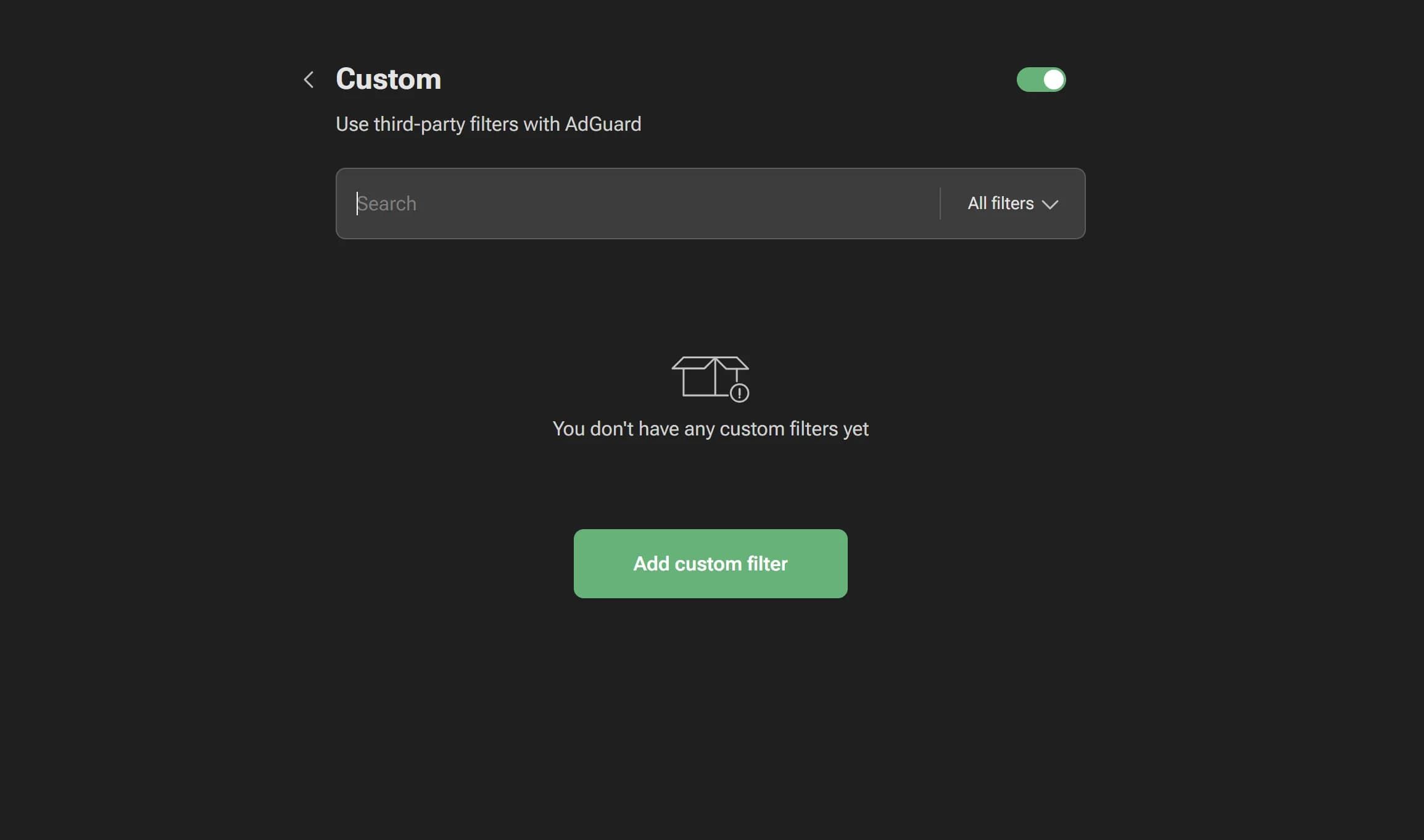Click the back arrow next to Custom heading

point(308,80)
